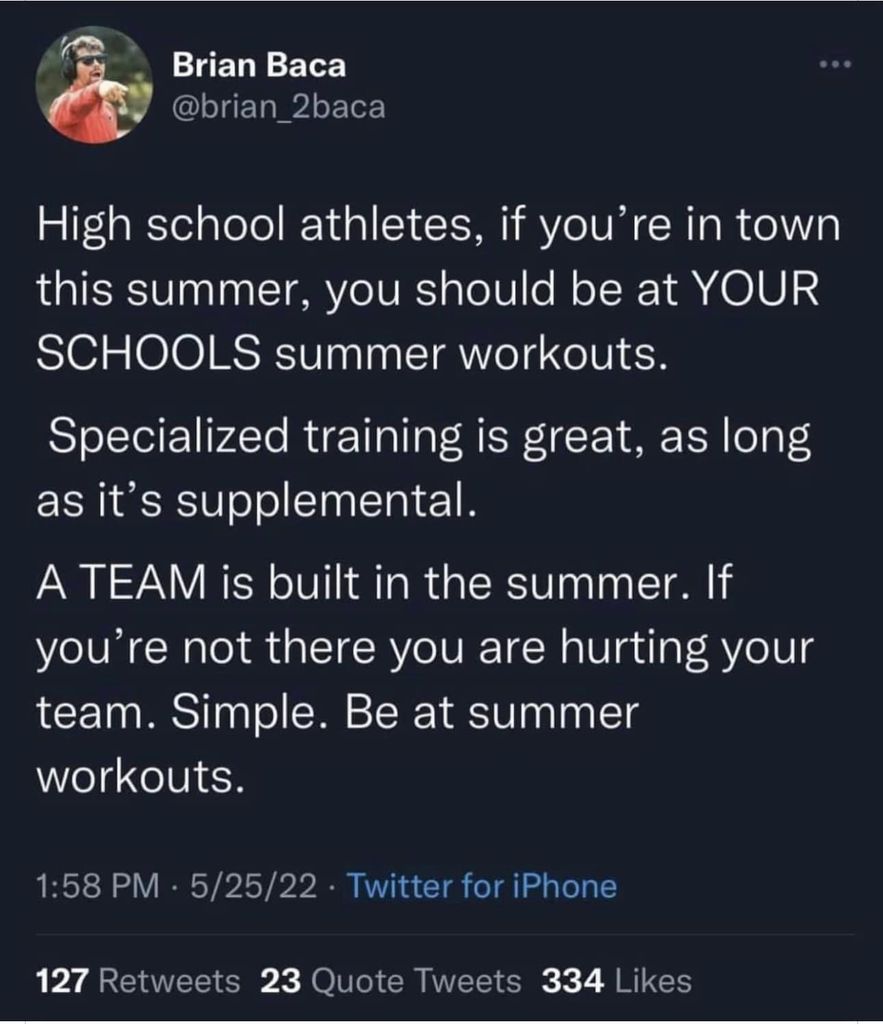The image size is (883, 1024).
Task: Click the 'Simple.' sentence in the tweet
Action: (x=252, y=713)
